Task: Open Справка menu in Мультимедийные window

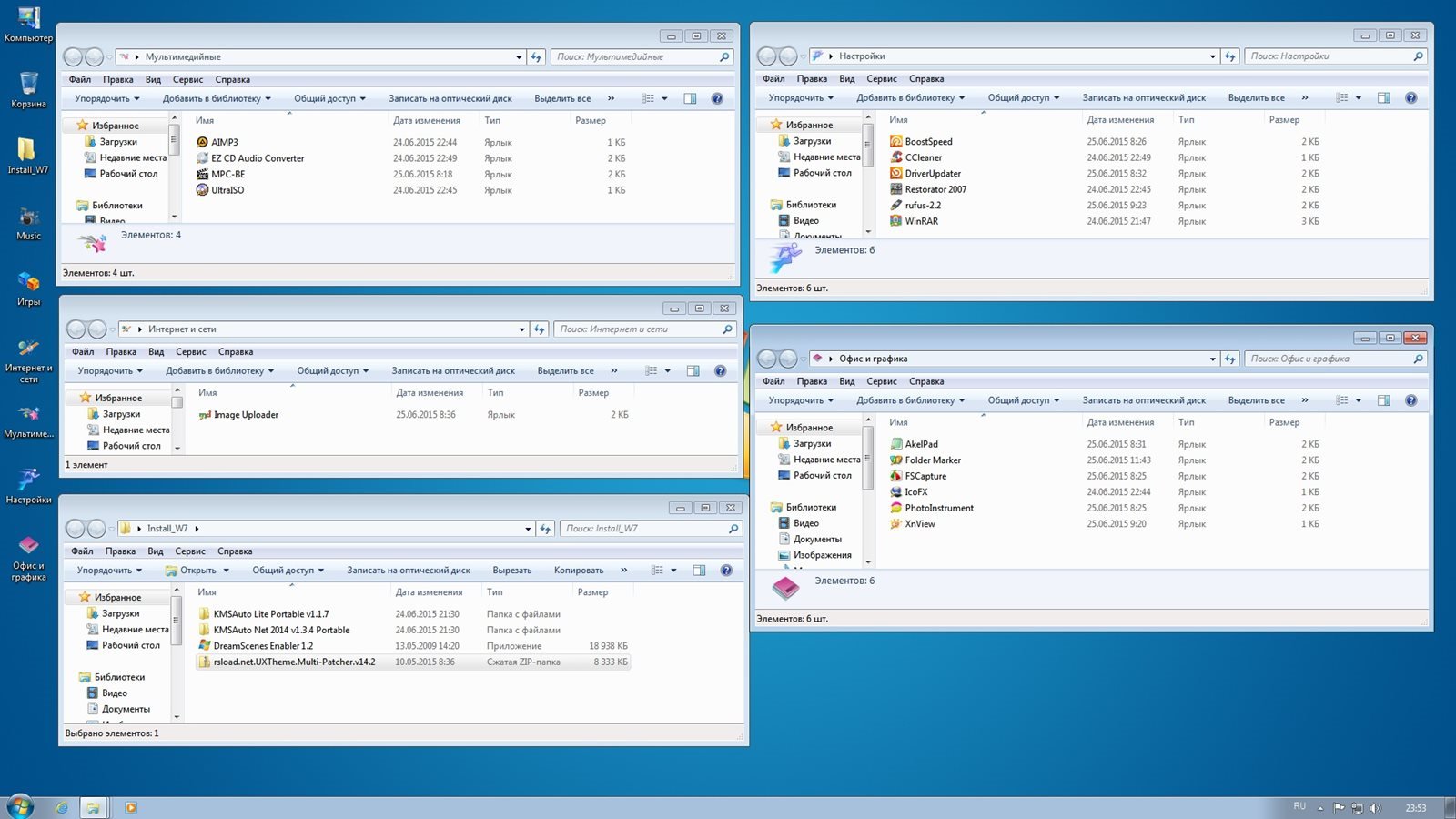Action: (x=232, y=79)
